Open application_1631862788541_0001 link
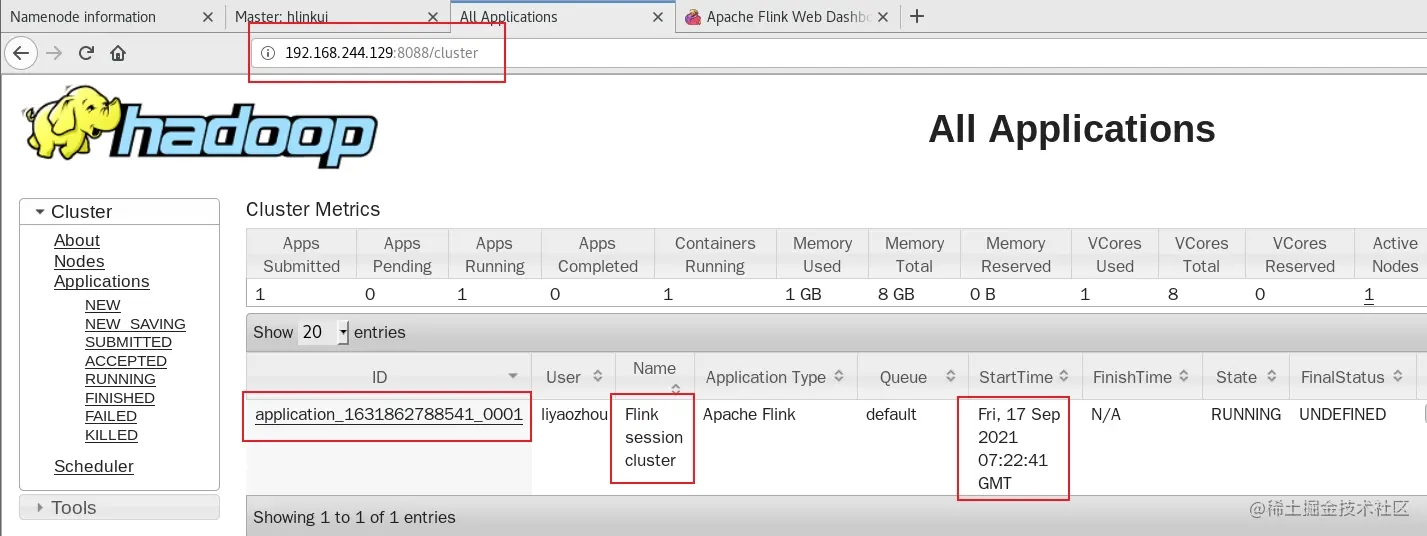The height and width of the screenshot is (536, 1427). click(389, 414)
